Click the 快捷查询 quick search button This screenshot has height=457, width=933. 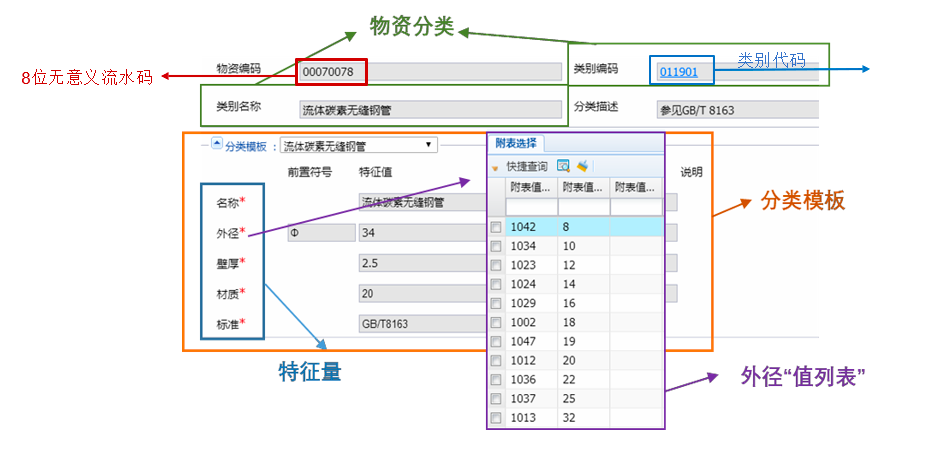pos(526,166)
